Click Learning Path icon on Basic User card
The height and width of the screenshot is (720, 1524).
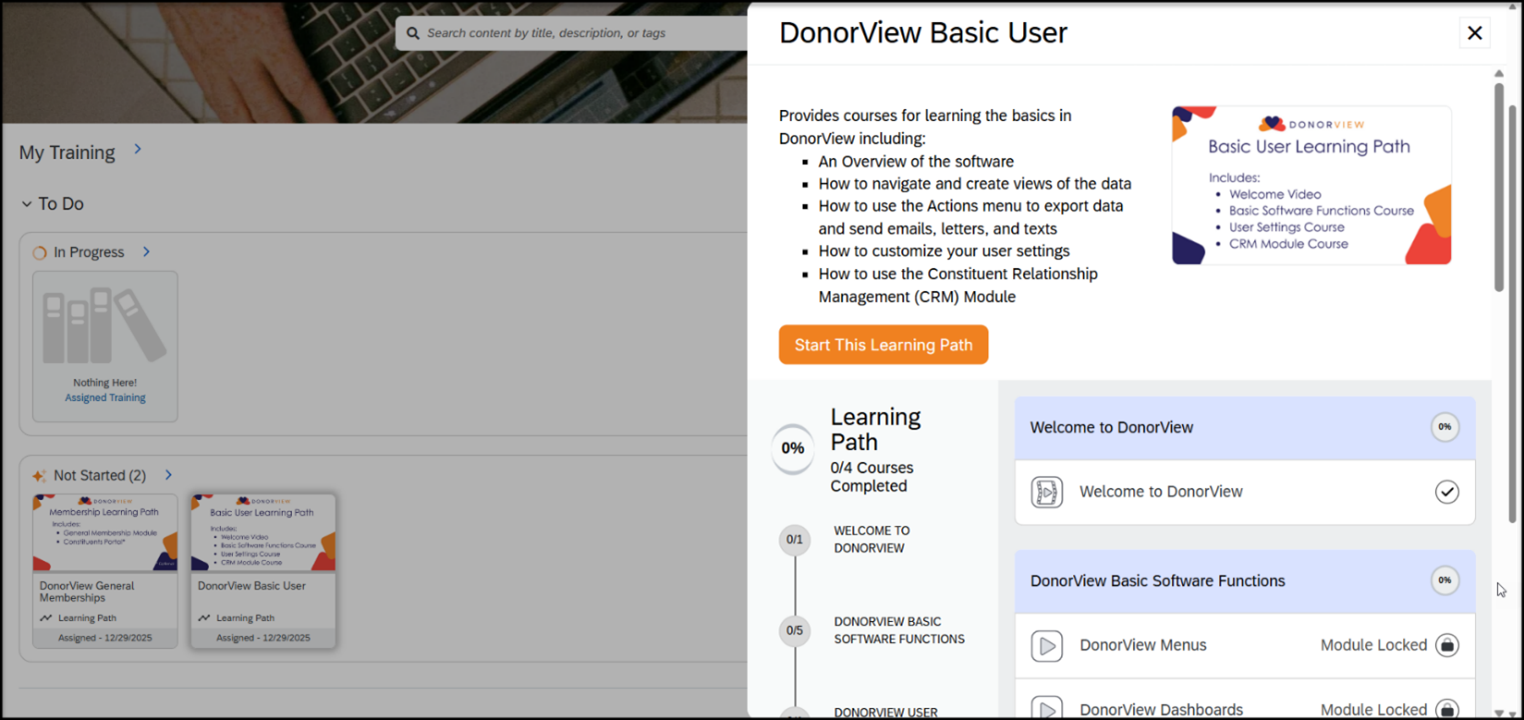204,618
